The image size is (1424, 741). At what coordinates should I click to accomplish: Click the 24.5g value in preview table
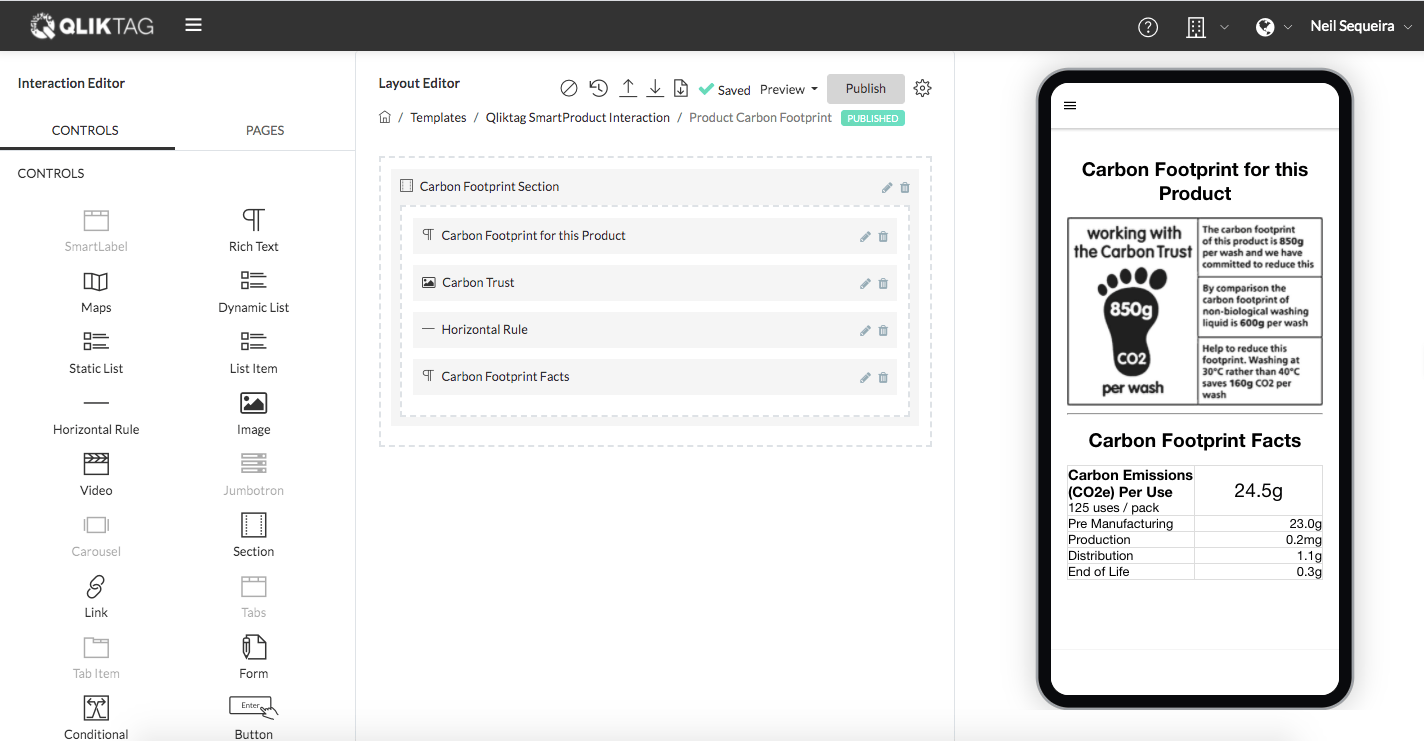point(1258,491)
